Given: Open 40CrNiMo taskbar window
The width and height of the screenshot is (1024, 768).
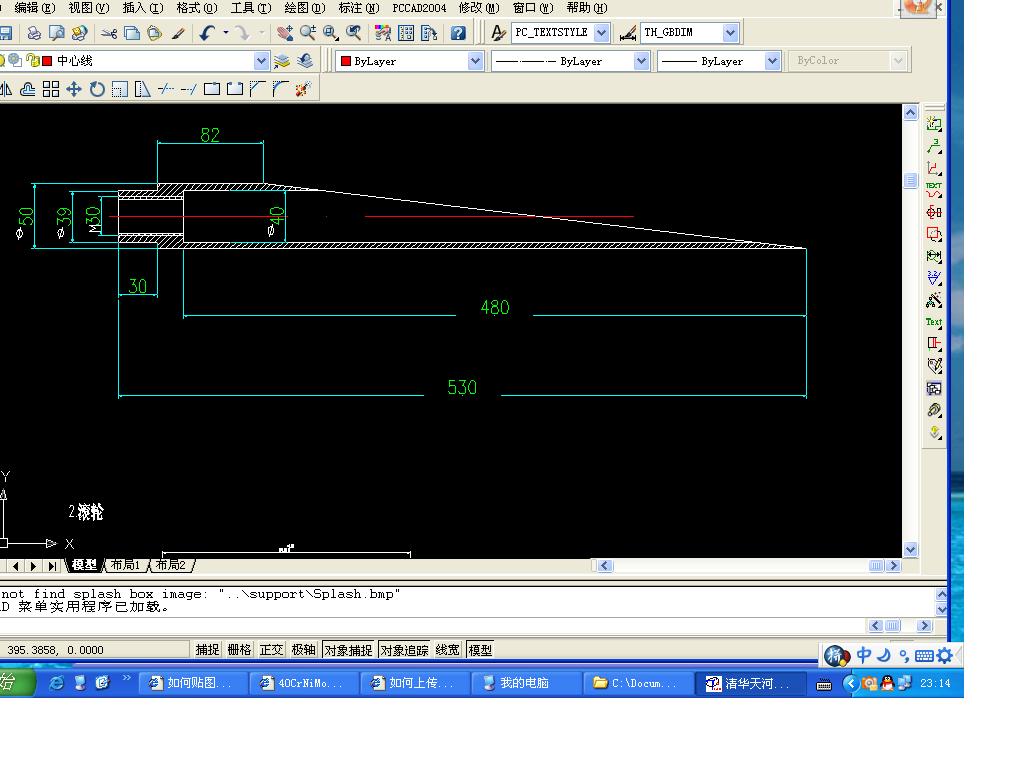Looking at the screenshot, I should (x=302, y=683).
